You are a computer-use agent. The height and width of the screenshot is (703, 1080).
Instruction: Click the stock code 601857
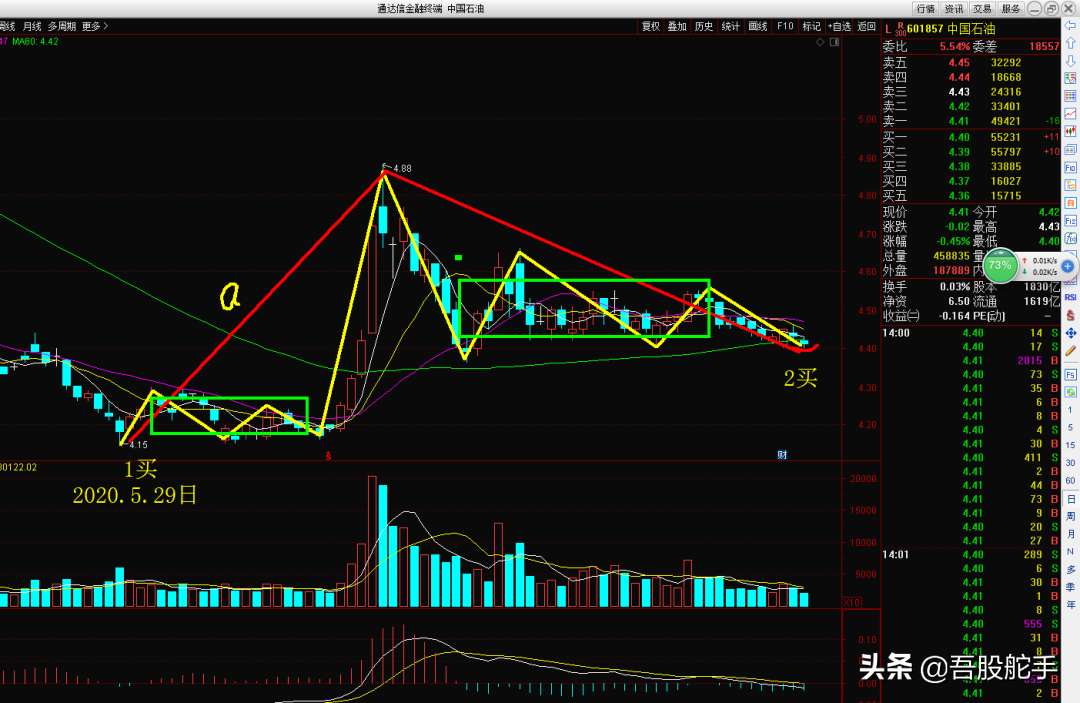pyautogui.click(x=925, y=29)
